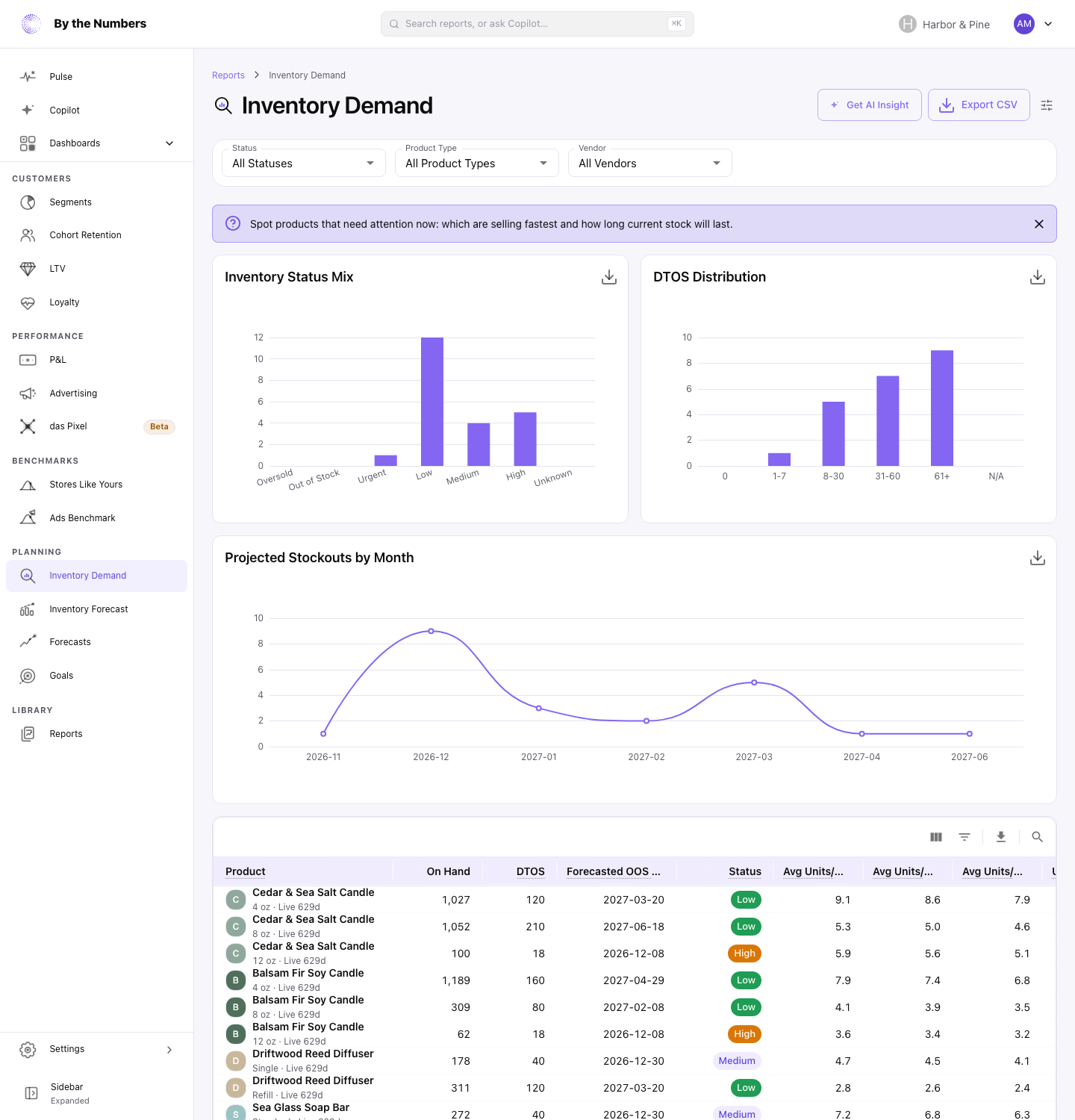Download the DTOS Distribution chart
Screen dimensions: 1075x1120
point(1038,277)
